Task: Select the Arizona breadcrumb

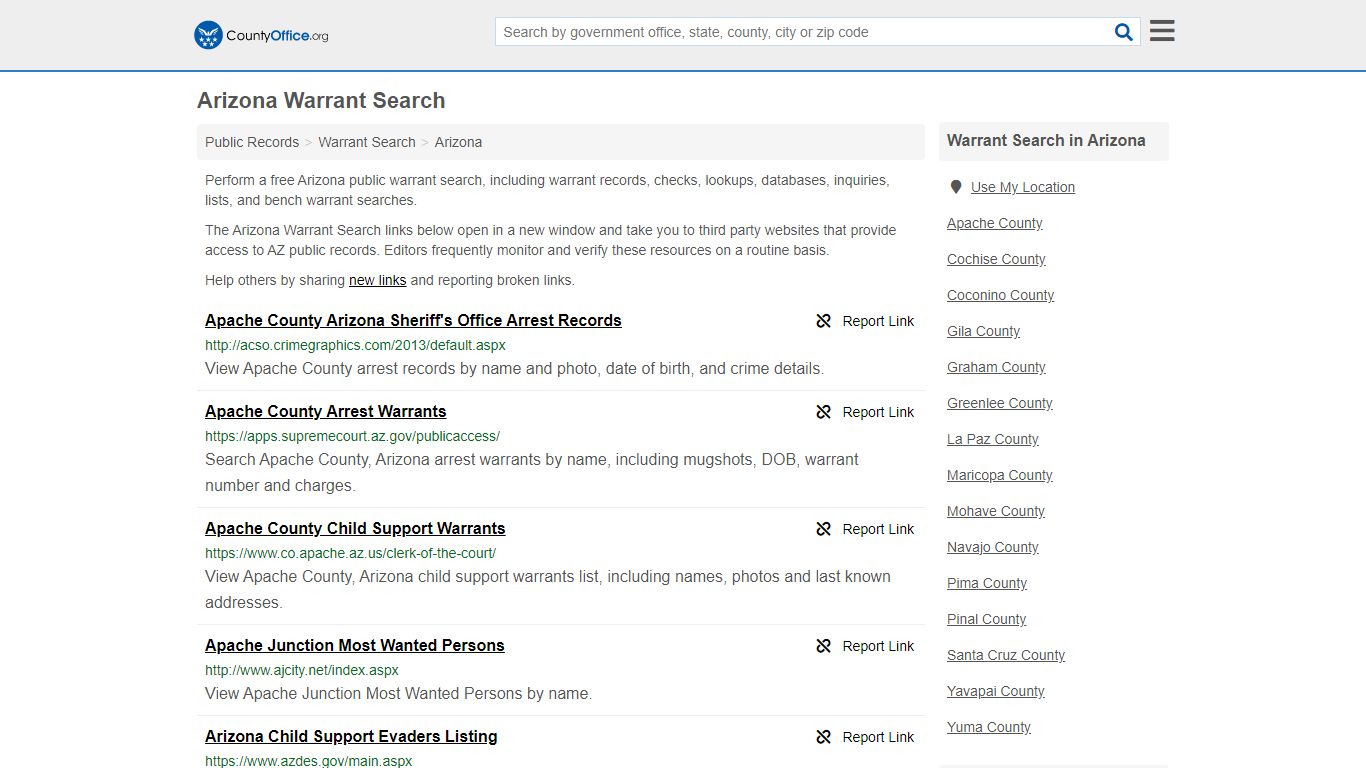Action: [x=458, y=142]
